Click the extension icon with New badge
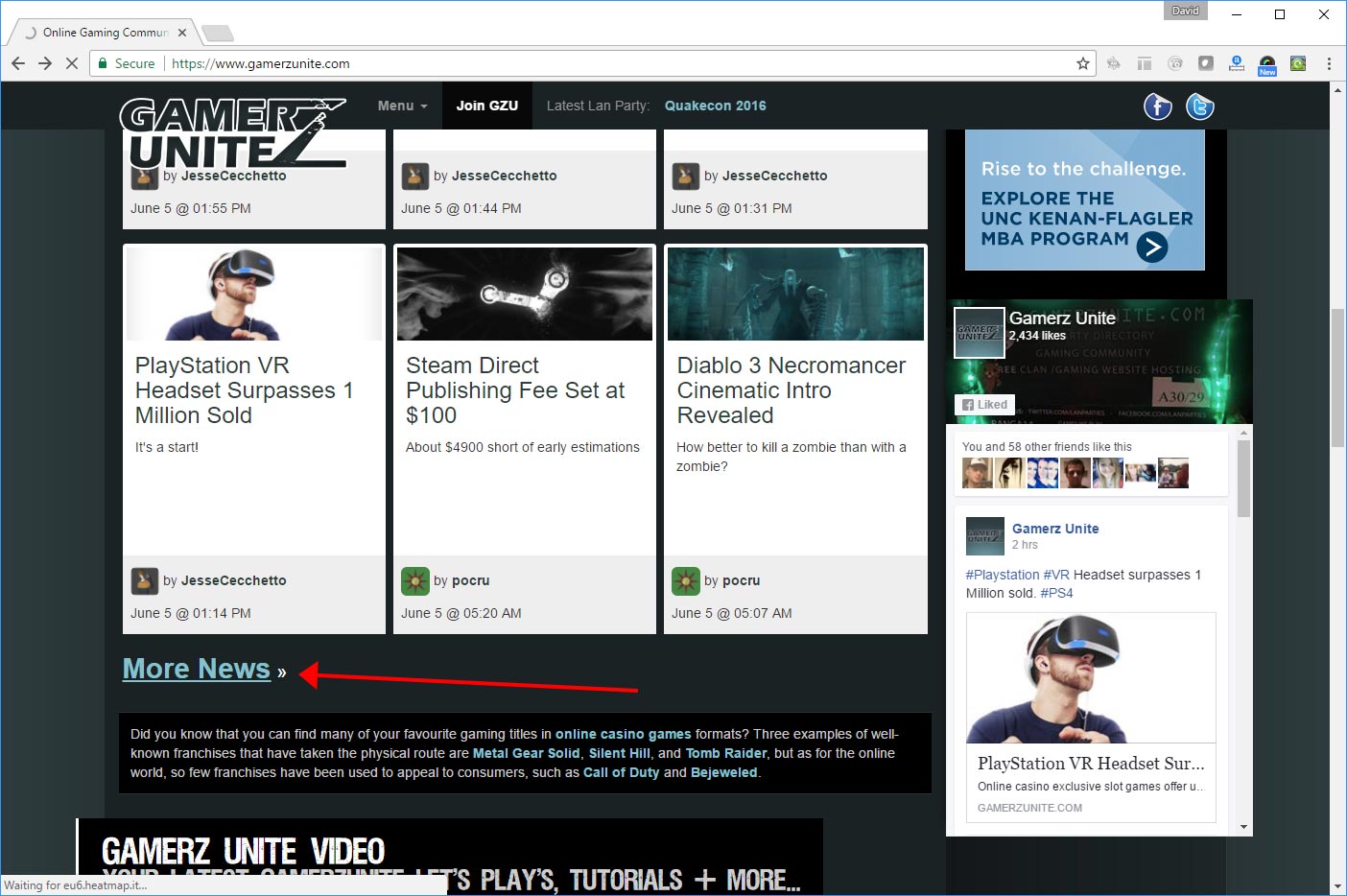The image size is (1347, 896). (x=1267, y=64)
